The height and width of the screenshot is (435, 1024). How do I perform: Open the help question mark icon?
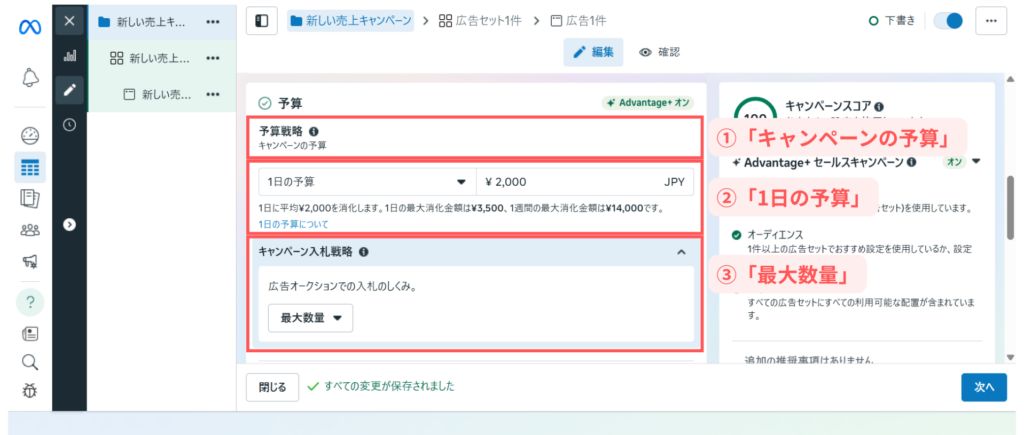(x=31, y=302)
